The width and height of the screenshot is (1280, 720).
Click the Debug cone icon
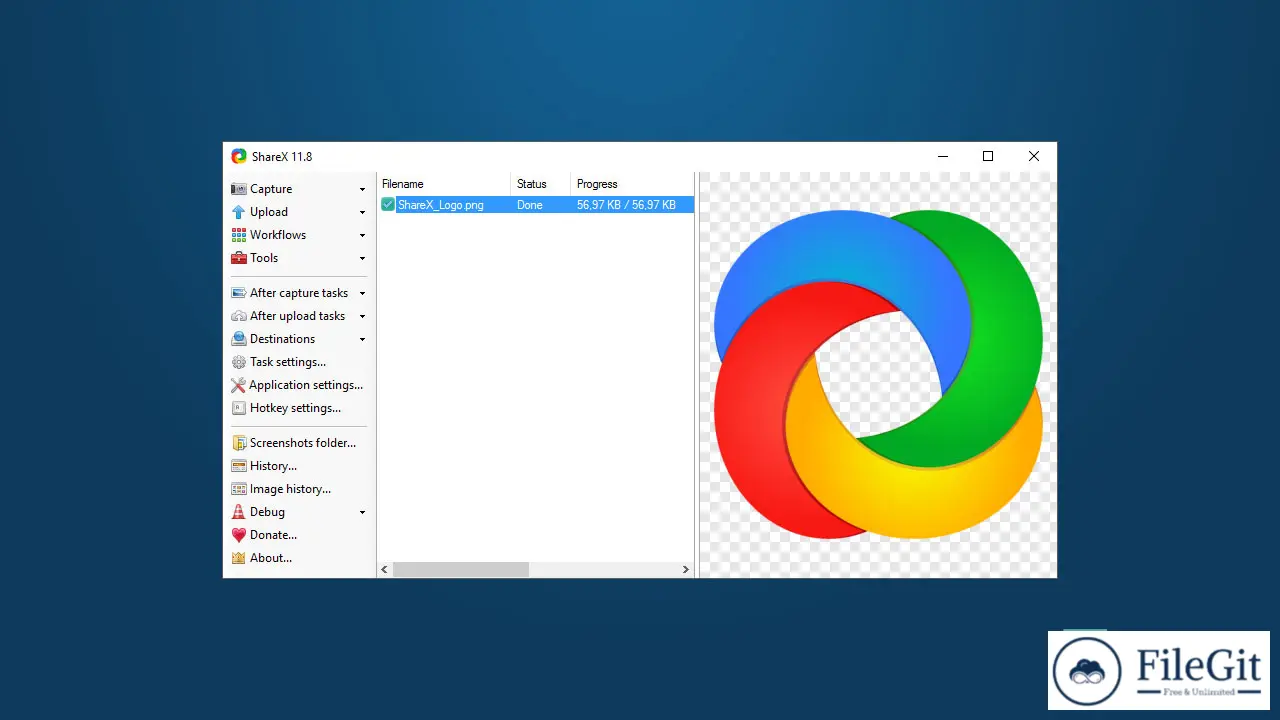pyautogui.click(x=238, y=512)
